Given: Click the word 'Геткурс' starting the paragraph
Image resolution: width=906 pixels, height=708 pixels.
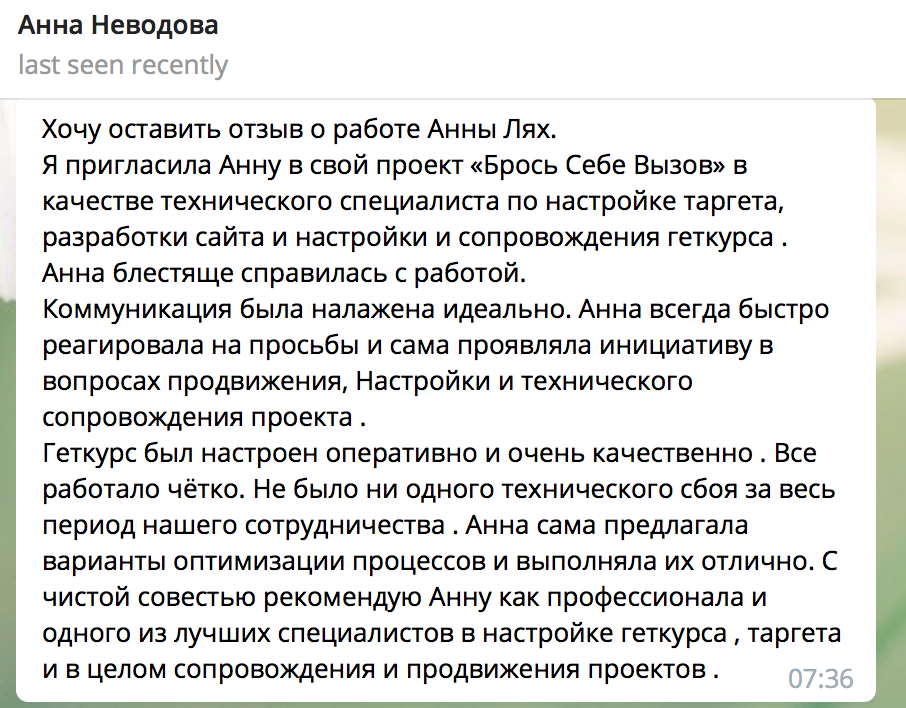Looking at the screenshot, I should tap(89, 454).
